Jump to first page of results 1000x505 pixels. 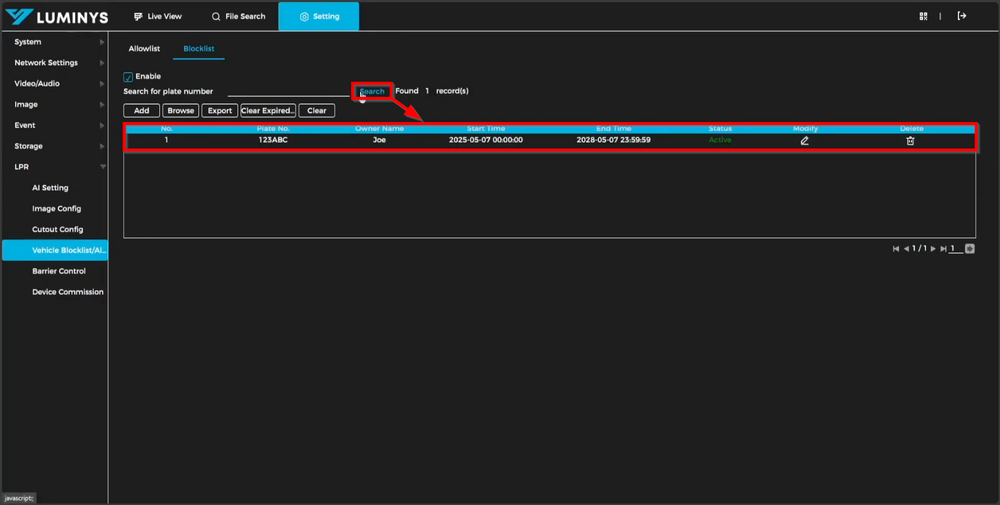(x=896, y=249)
